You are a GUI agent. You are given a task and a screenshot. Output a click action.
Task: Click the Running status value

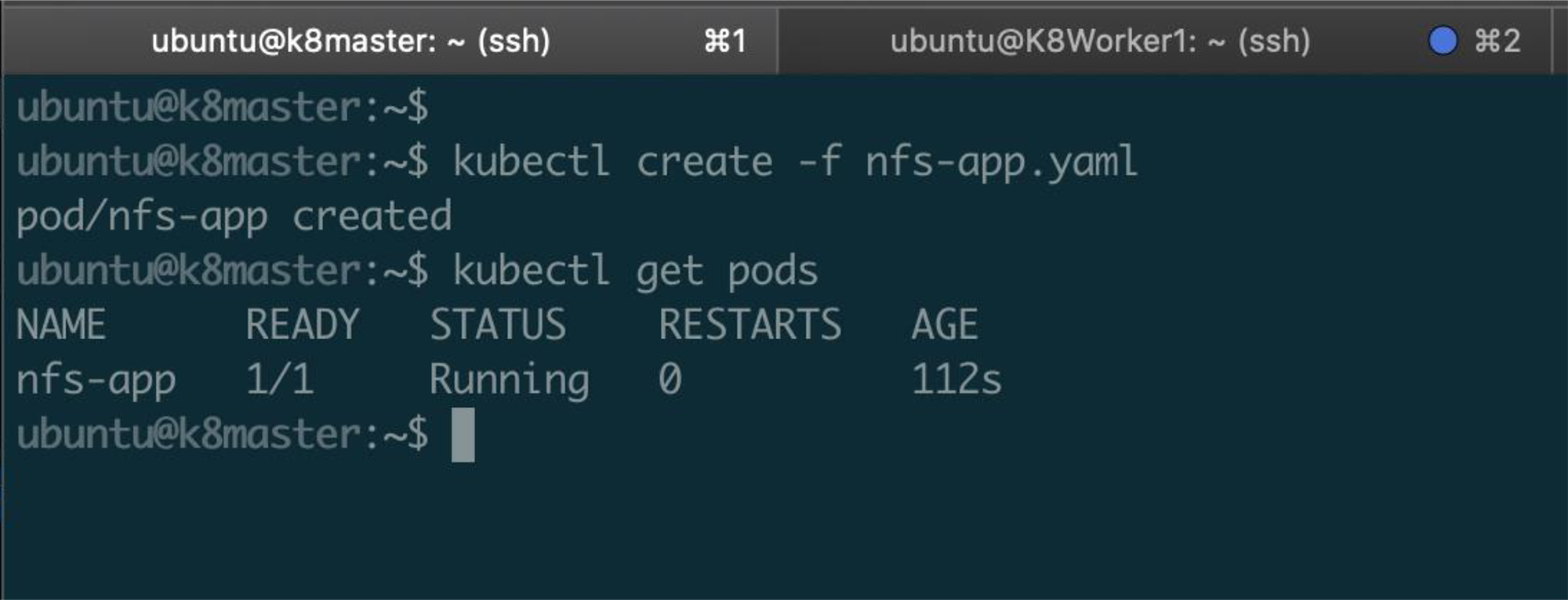(x=509, y=380)
